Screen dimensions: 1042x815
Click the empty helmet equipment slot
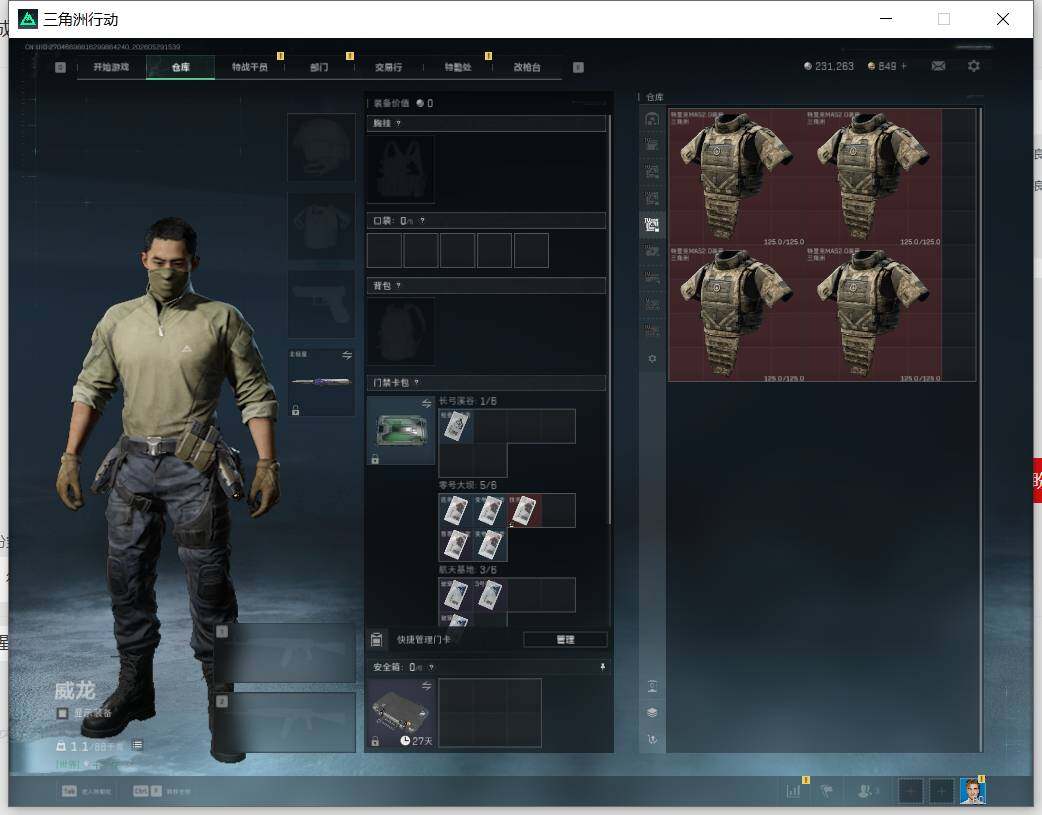point(321,147)
